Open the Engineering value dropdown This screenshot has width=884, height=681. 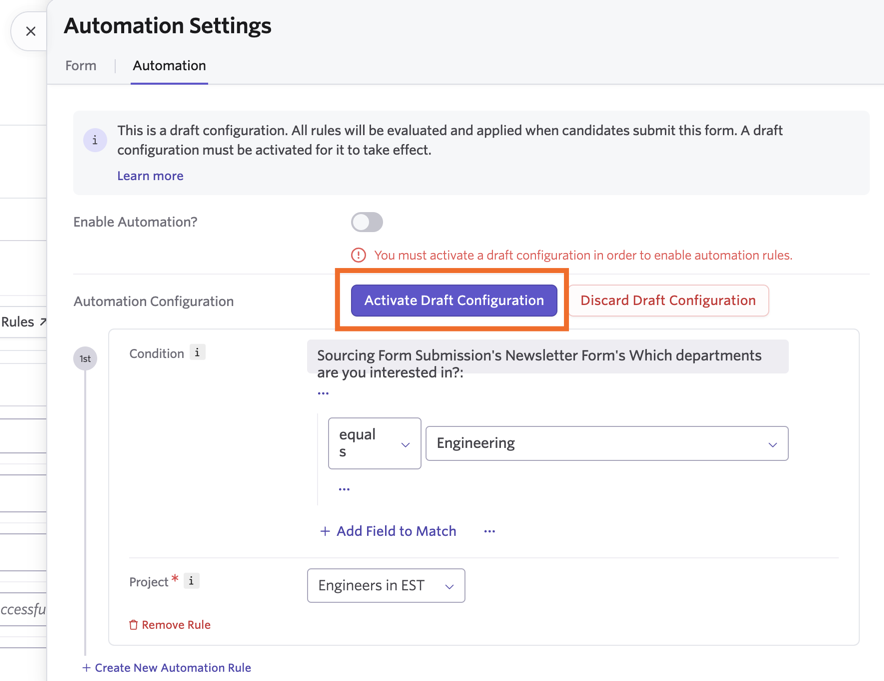click(607, 443)
